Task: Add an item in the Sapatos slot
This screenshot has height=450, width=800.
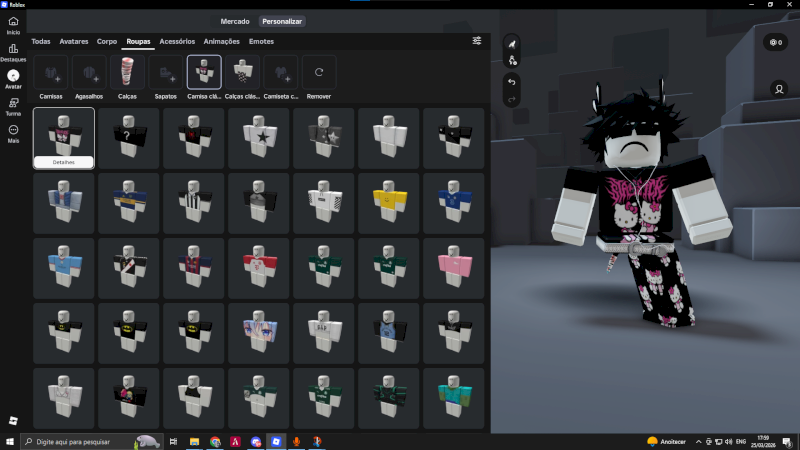Action: pos(166,72)
